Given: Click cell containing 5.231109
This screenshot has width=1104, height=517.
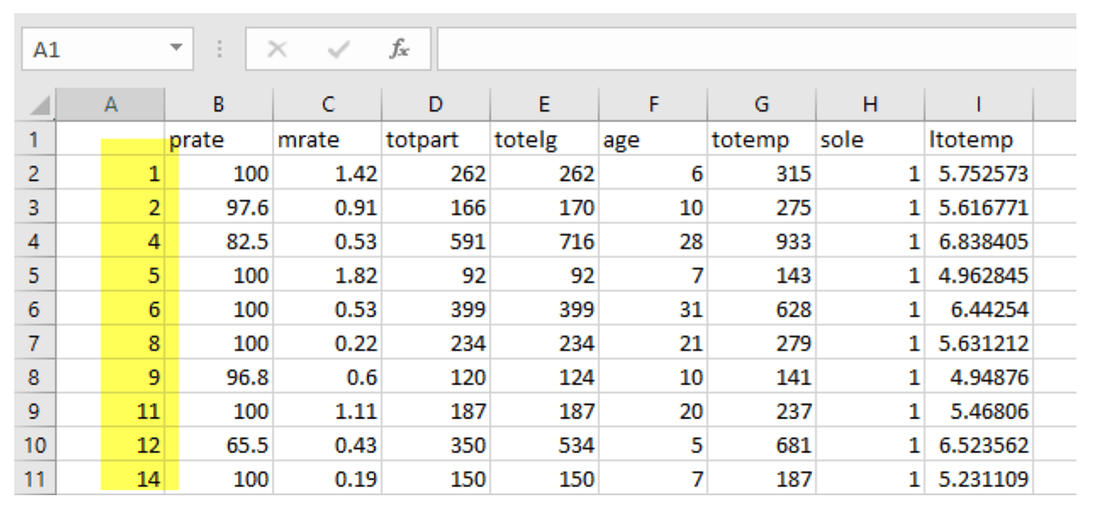Looking at the screenshot, I should (x=979, y=478).
